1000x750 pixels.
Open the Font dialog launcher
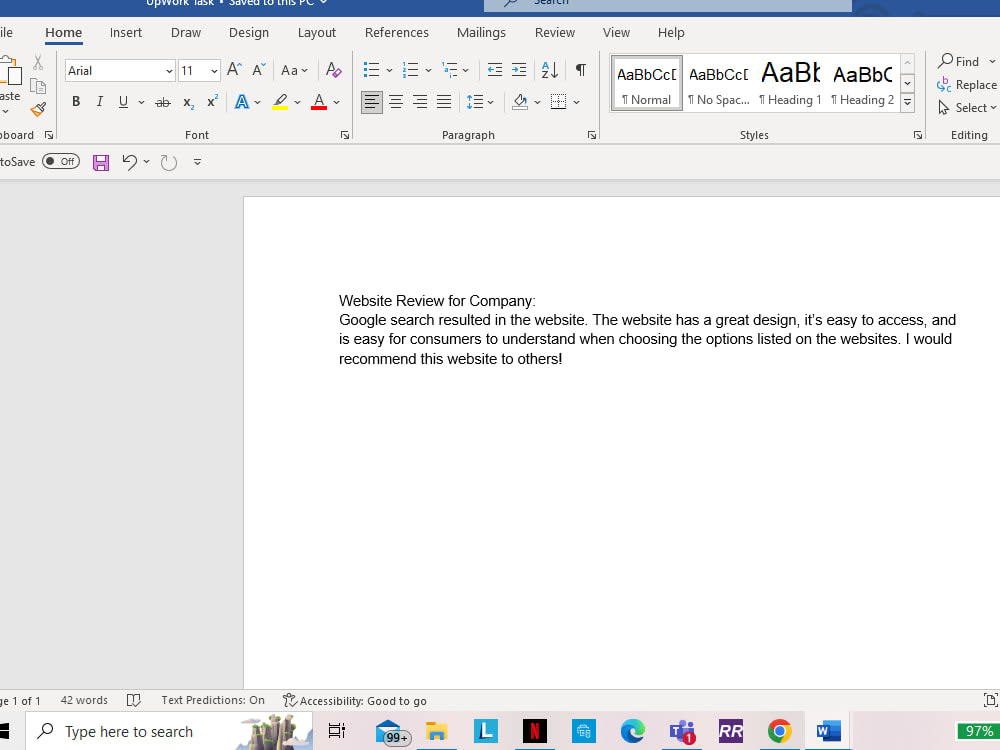(x=345, y=135)
